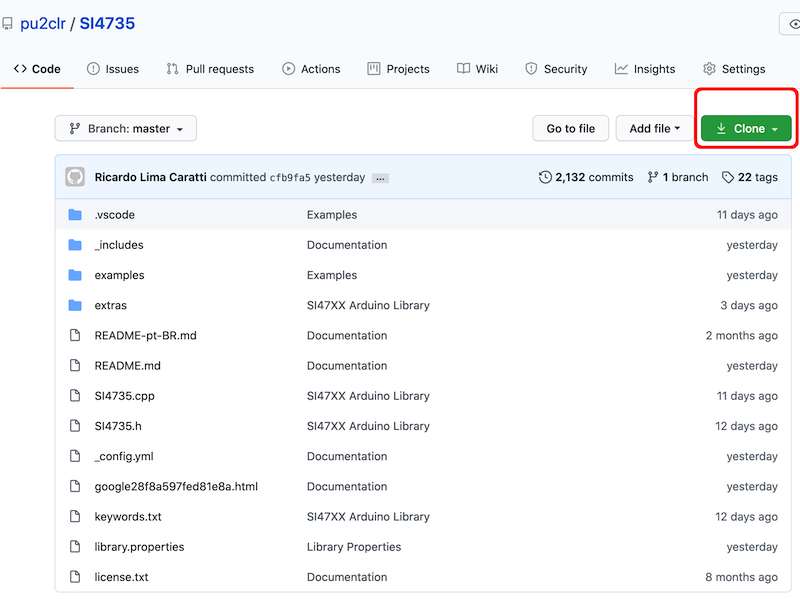Open "Documentation" commit message on _includes row
The image size is (800, 599).
click(x=347, y=245)
